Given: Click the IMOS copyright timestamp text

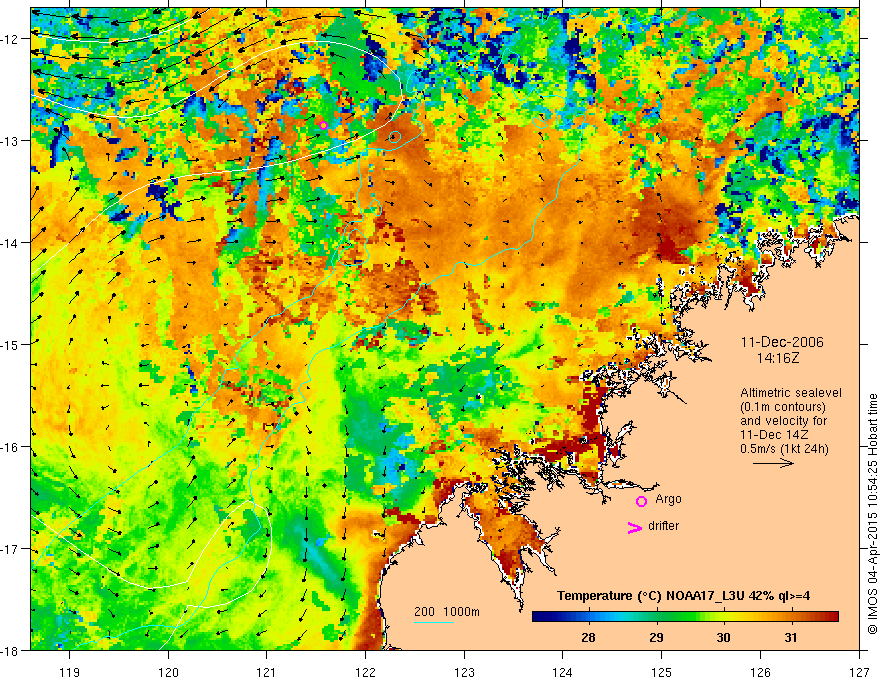Looking at the screenshot, I should 872,515.
